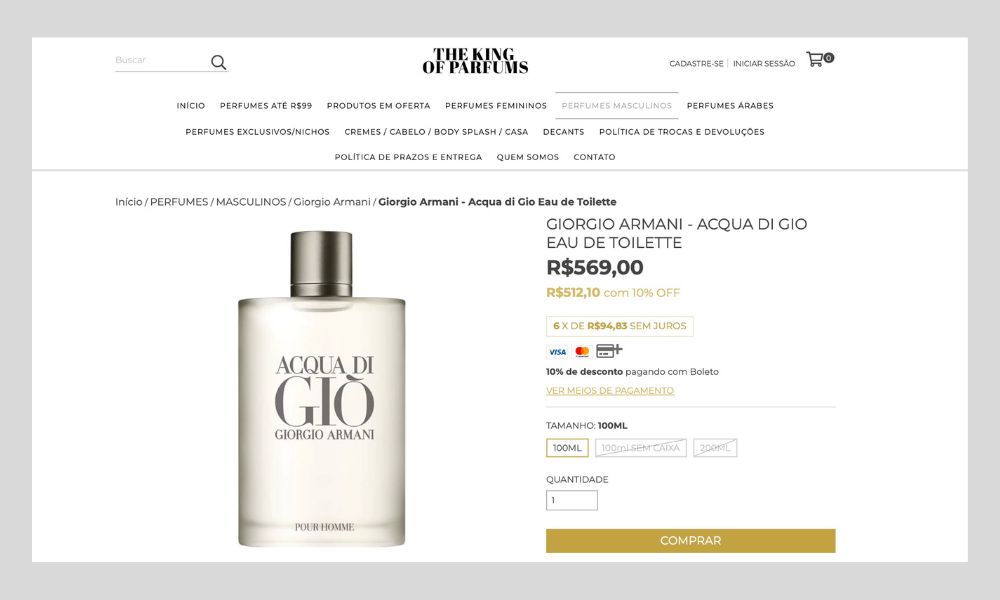Click the Buscar search input field
The width and height of the screenshot is (1000, 600).
click(x=161, y=61)
